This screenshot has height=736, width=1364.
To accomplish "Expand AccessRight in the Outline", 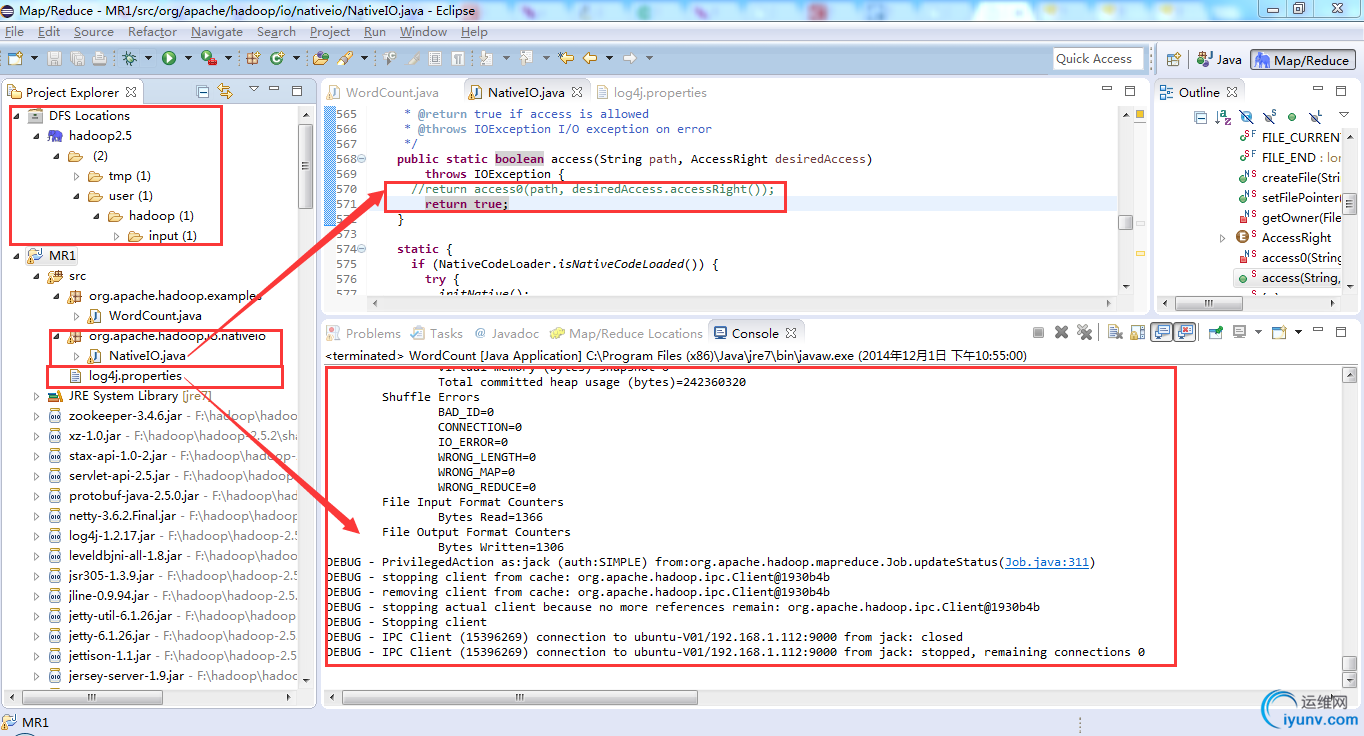I will 1222,238.
